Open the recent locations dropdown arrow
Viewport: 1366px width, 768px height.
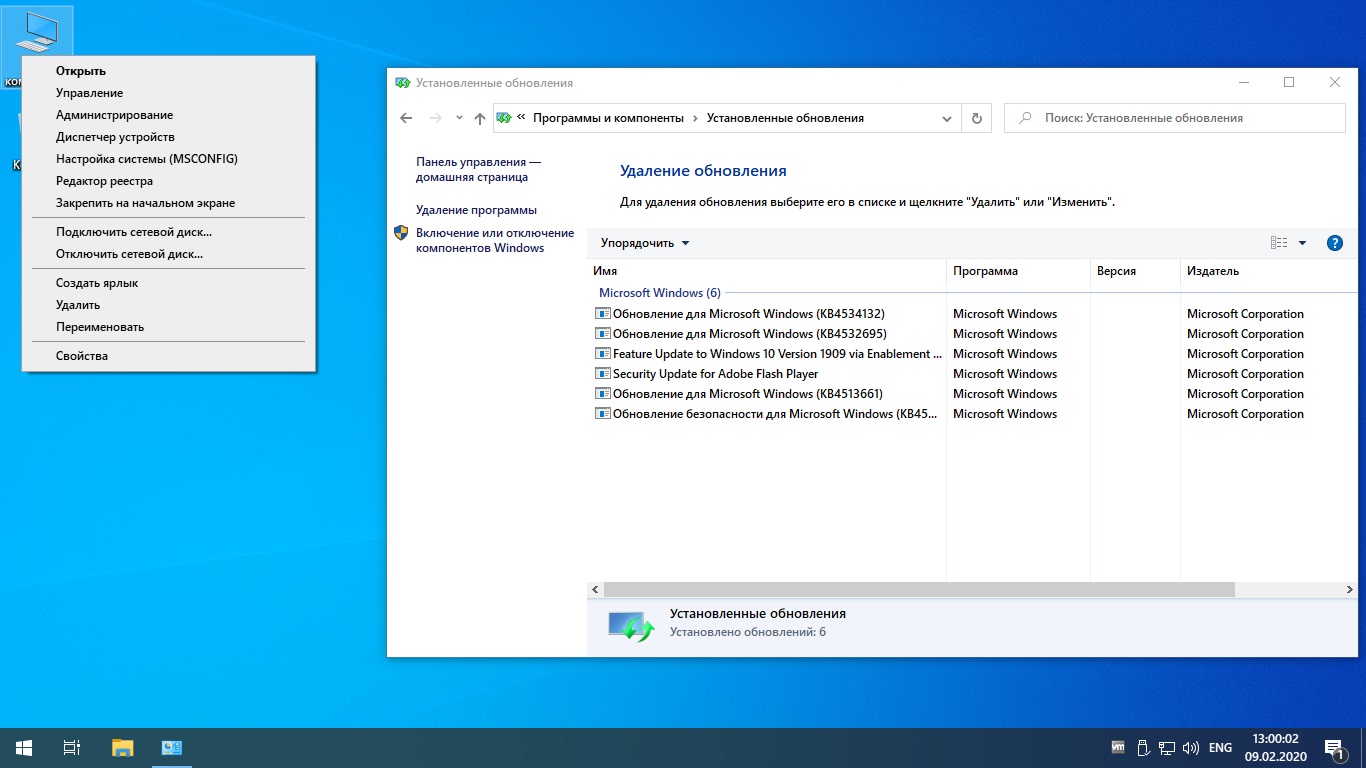point(459,118)
